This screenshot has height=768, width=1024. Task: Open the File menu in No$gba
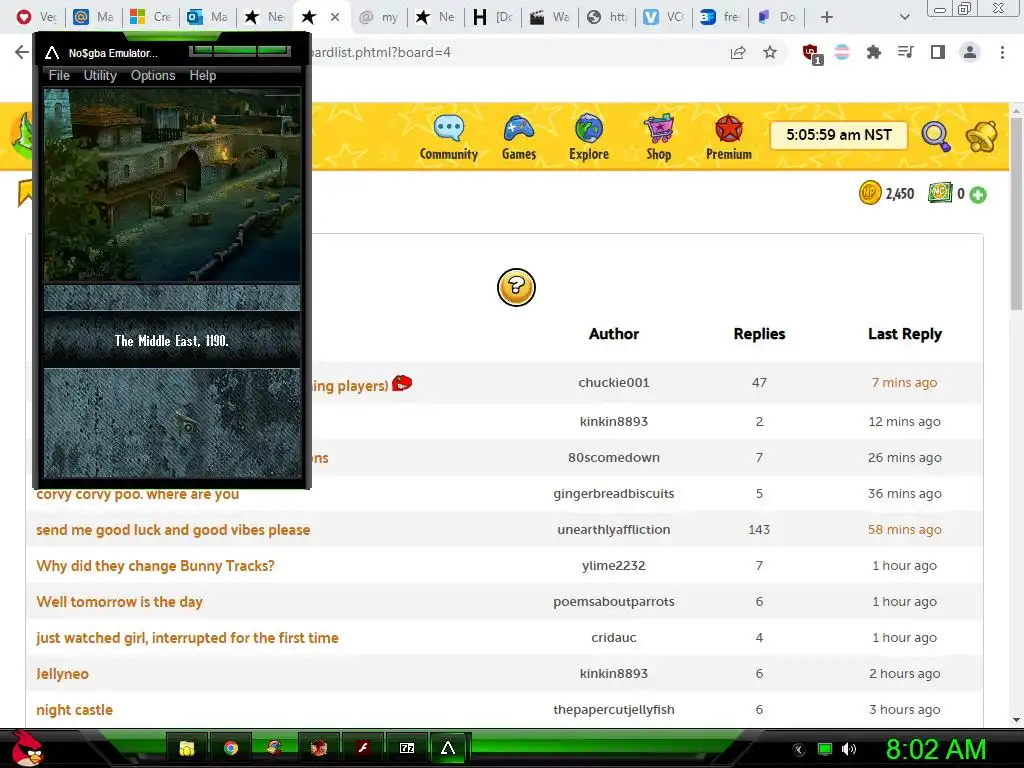tap(59, 75)
